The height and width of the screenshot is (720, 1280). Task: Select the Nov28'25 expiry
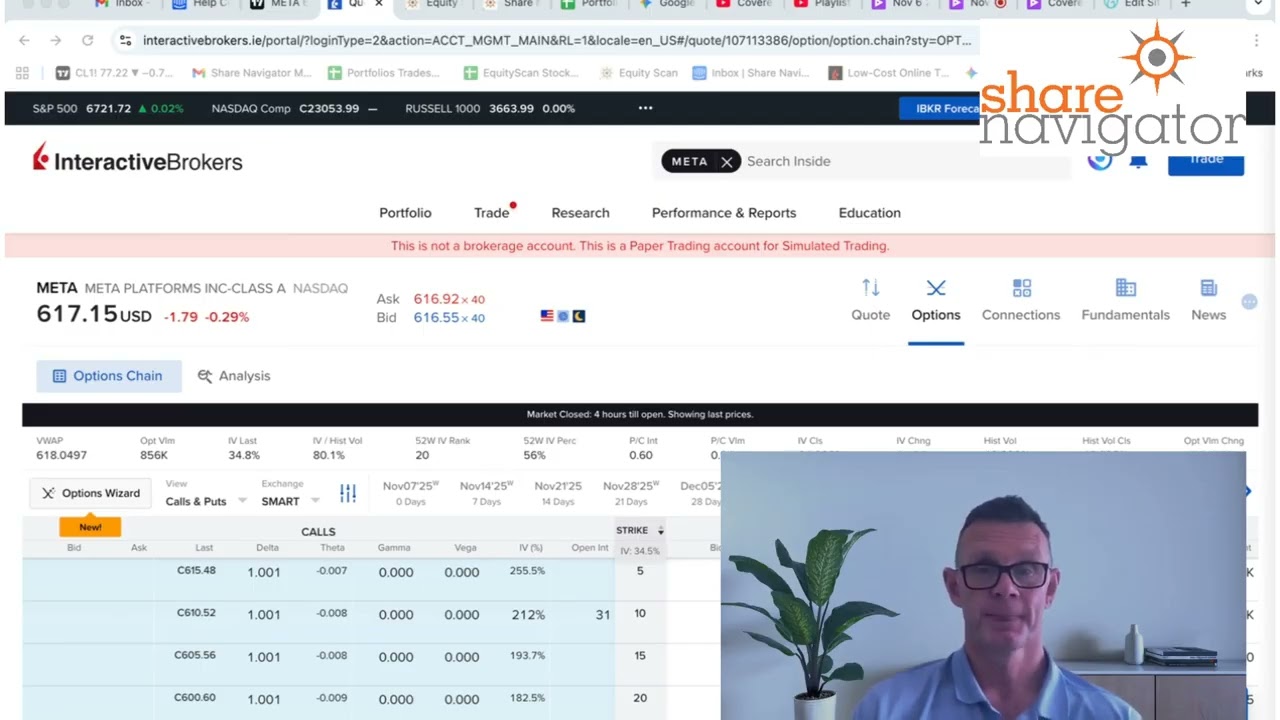pyautogui.click(x=630, y=493)
